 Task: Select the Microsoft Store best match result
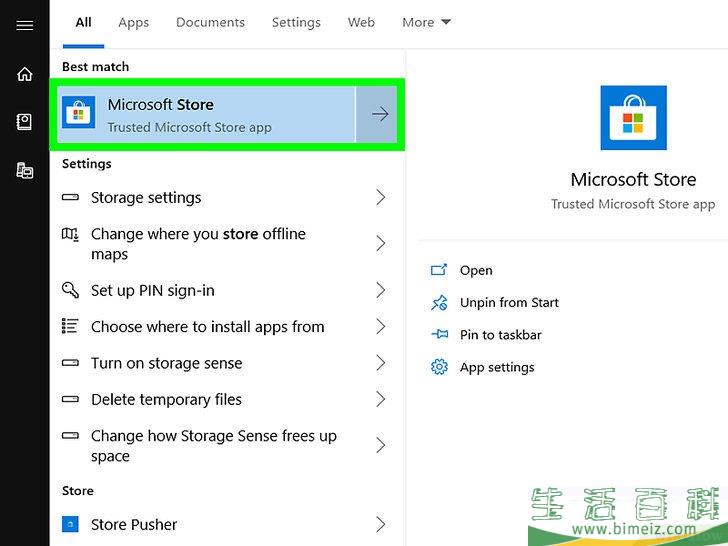point(206,114)
